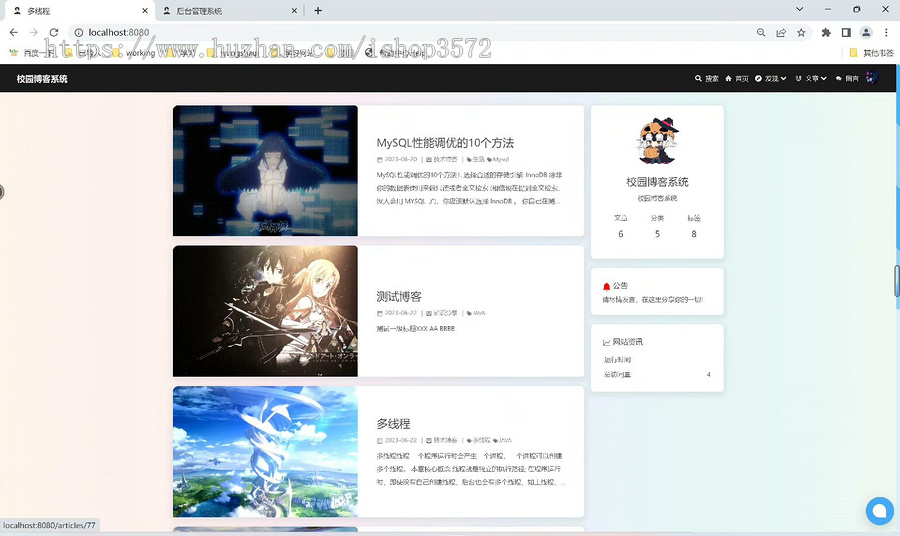Screen dimensions: 900x536
Task: Click the 生活 tag on the MySQL article
Action: 476,160
